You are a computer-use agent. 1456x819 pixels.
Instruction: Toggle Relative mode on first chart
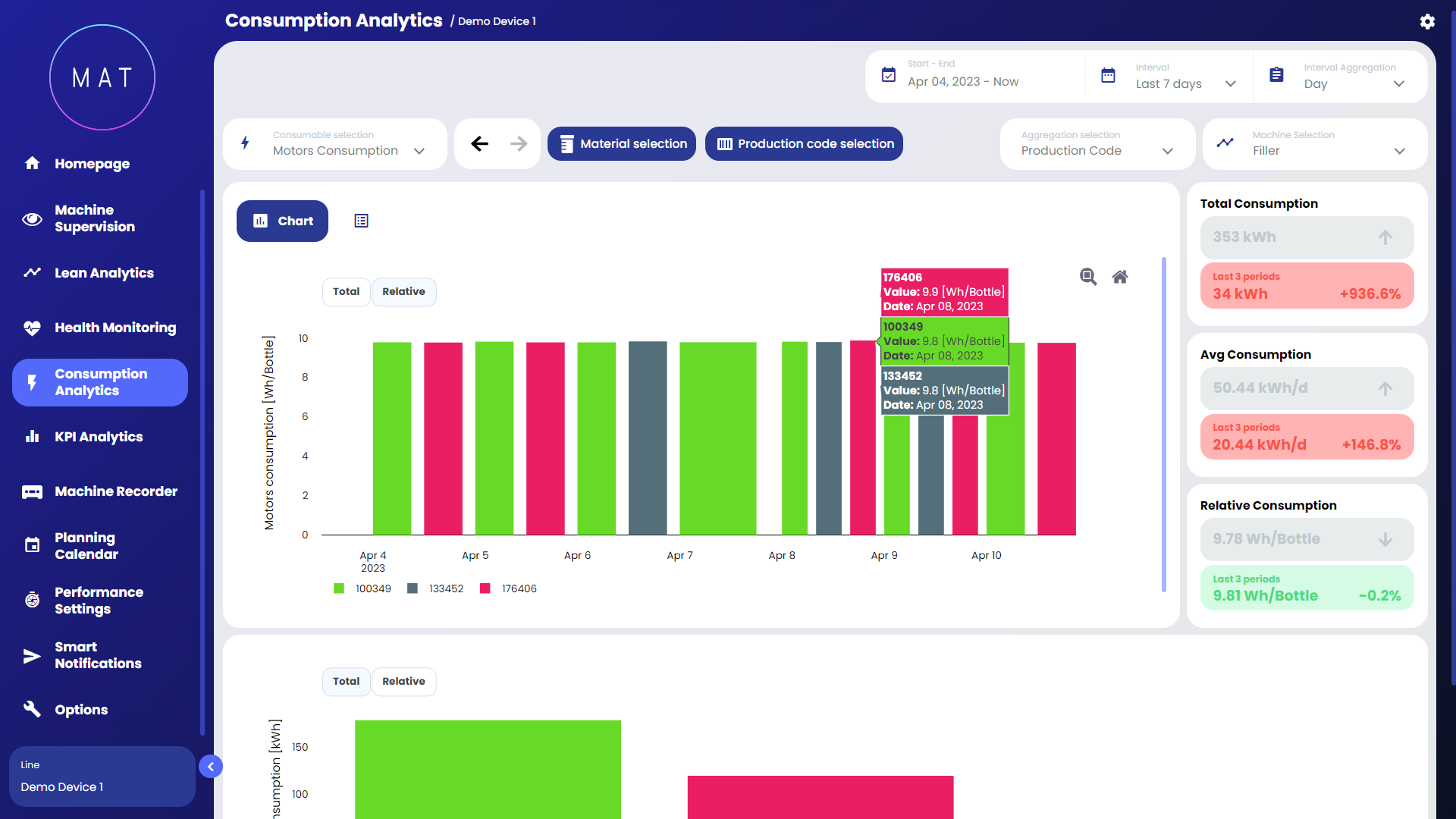click(403, 292)
